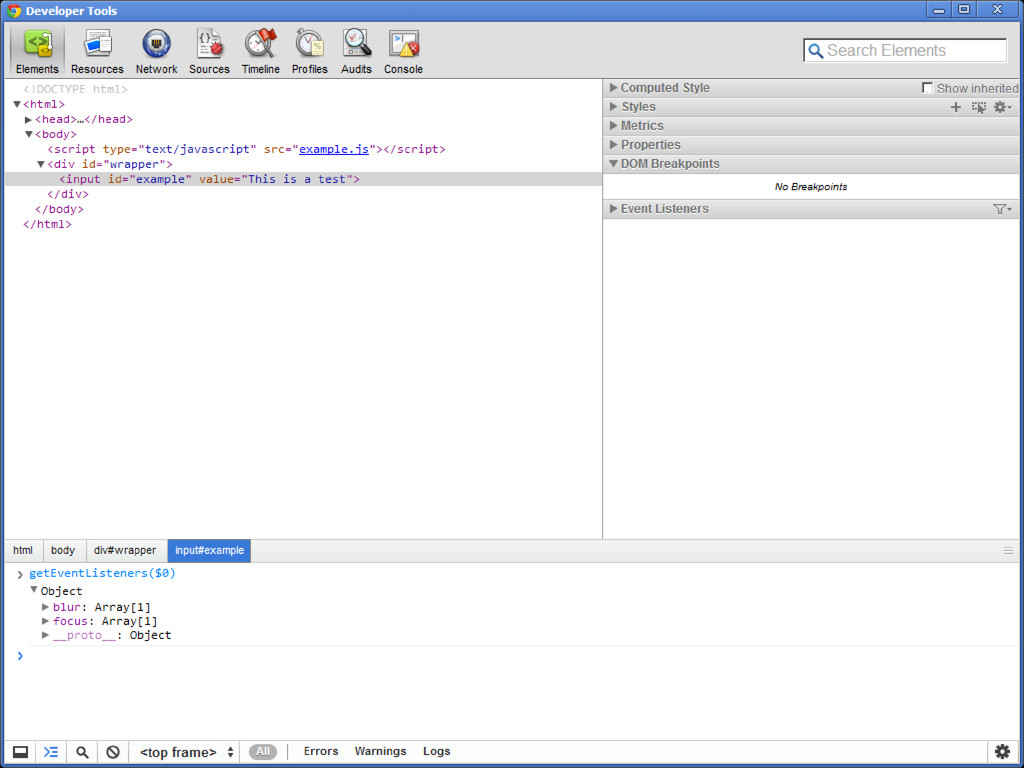Image resolution: width=1024 pixels, height=768 pixels.
Task: Open the Console panel
Action: pos(404,52)
